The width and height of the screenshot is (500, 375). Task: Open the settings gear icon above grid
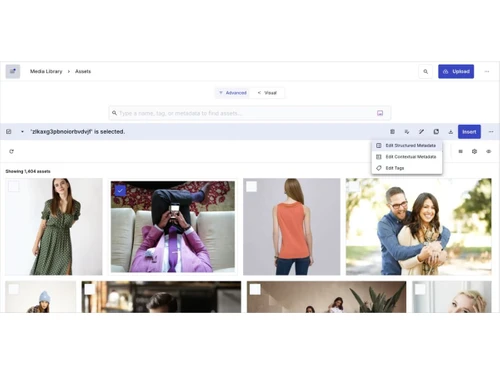coord(474,151)
